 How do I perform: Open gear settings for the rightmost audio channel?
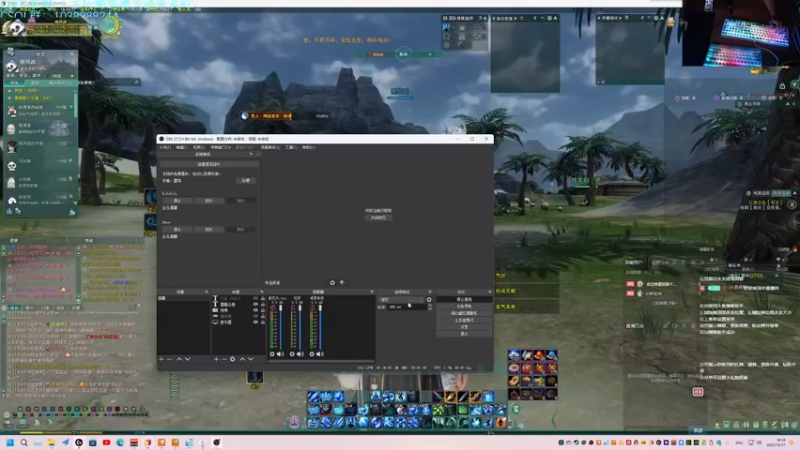[x=312, y=354]
